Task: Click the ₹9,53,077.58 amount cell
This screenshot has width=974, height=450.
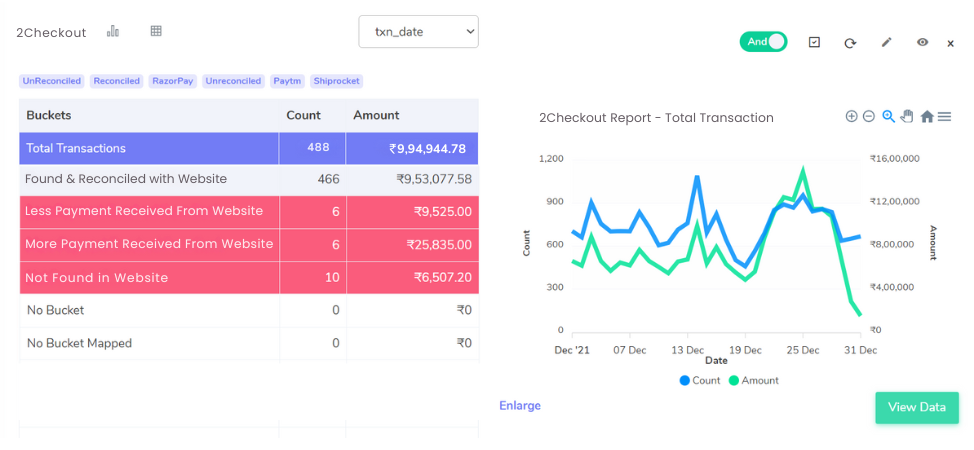Action: 412,180
